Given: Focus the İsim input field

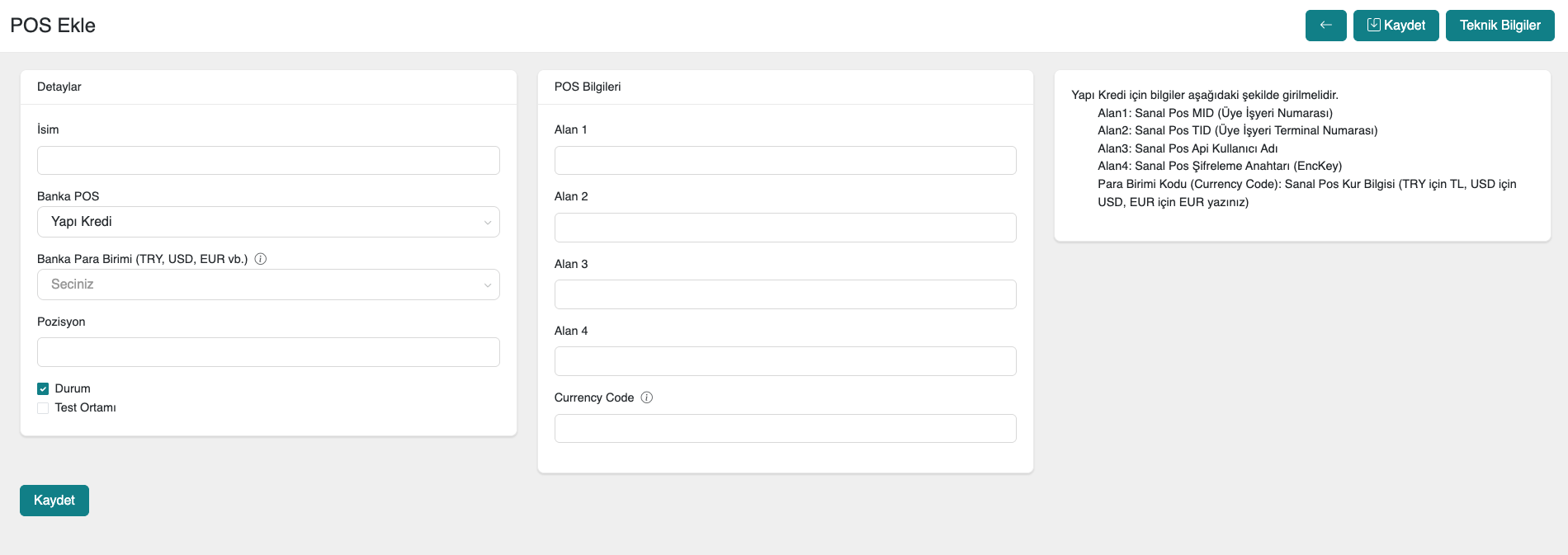Looking at the screenshot, I should (x=267, y=161).
